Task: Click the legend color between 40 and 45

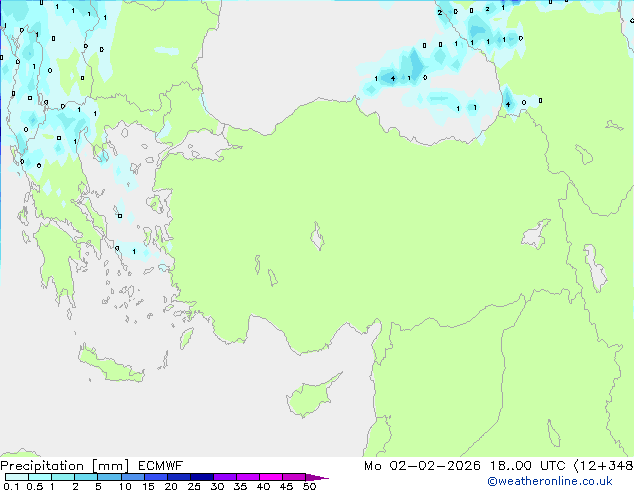Action: click(273, 478)
